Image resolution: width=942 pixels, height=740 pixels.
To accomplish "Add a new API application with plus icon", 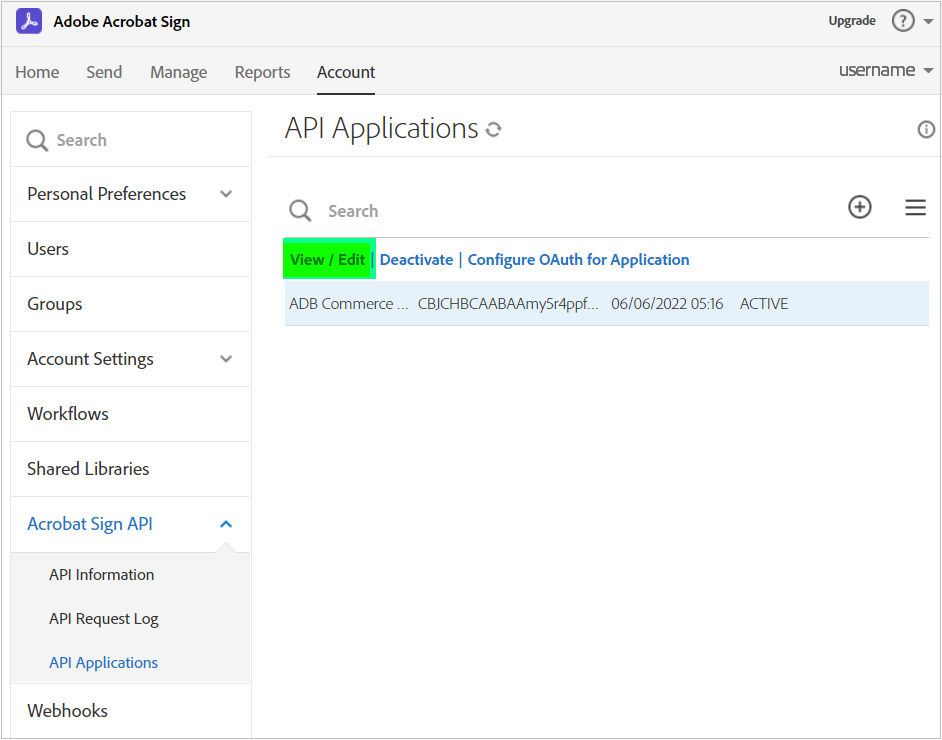I will point(860,207).
